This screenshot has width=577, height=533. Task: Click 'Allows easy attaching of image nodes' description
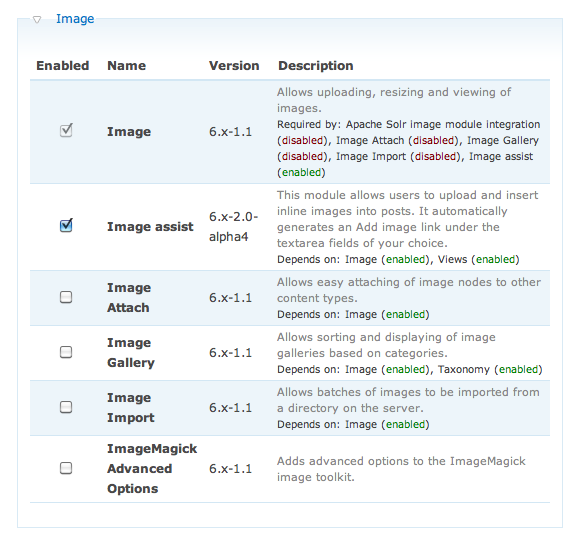tap(409, 290)
